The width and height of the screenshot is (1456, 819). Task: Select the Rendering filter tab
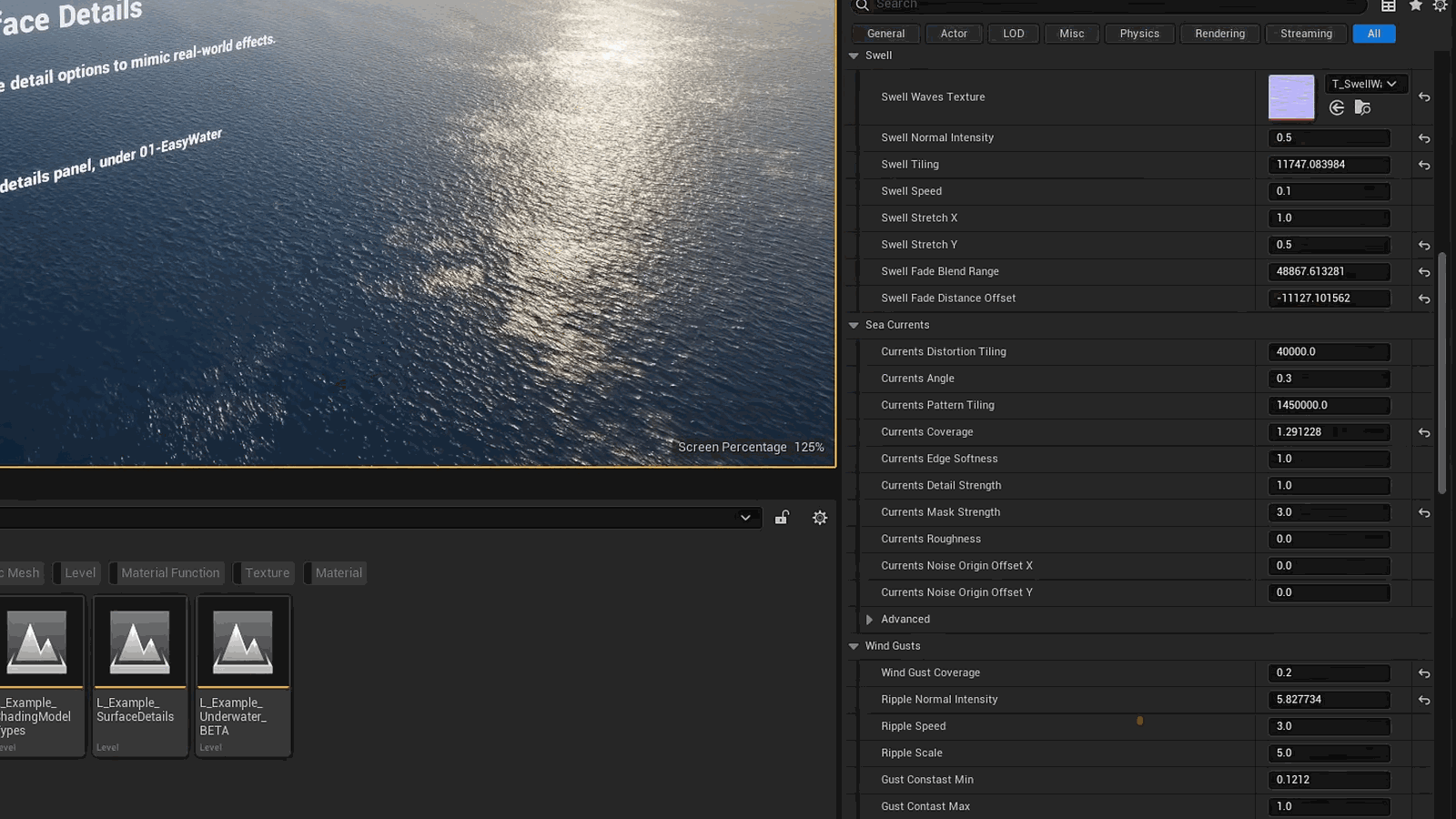click(x=1219, y=34)
